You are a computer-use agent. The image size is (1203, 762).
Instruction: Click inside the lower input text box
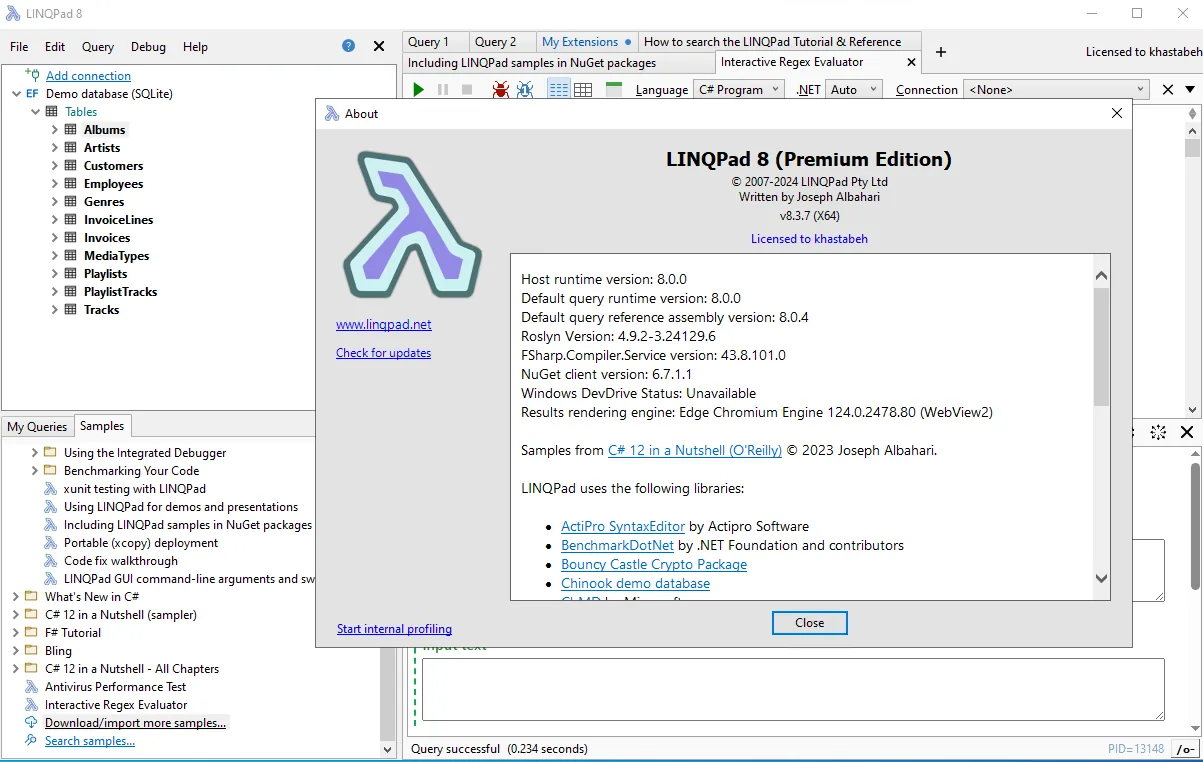click(793, 689)
